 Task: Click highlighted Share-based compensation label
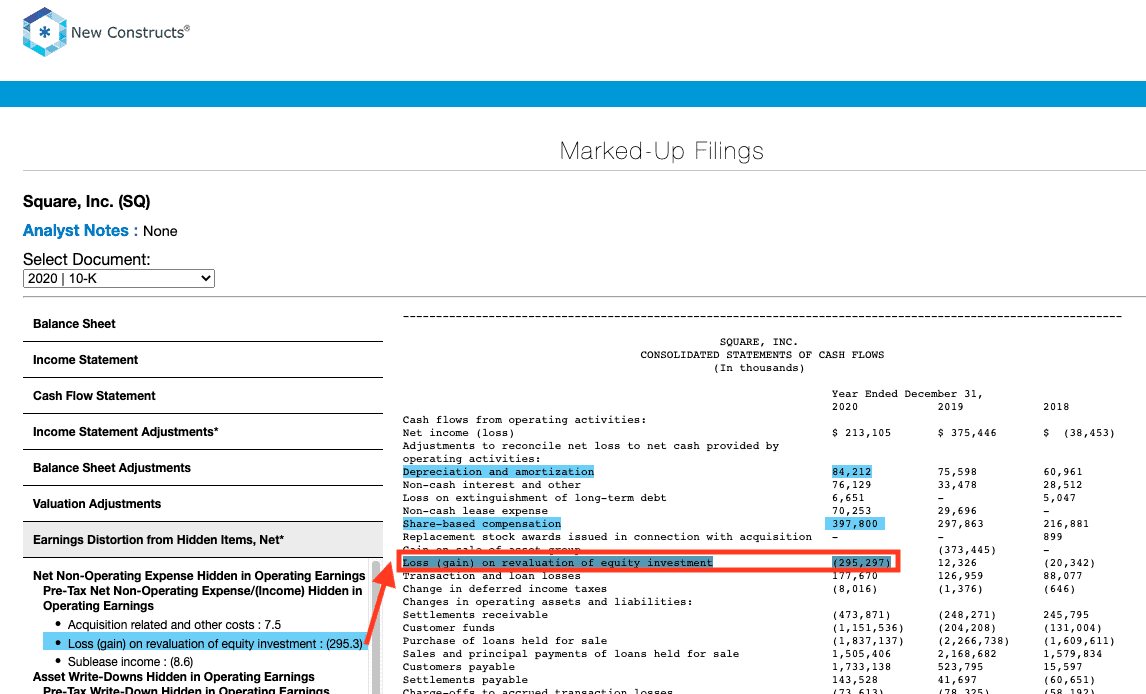coord(482,524)
